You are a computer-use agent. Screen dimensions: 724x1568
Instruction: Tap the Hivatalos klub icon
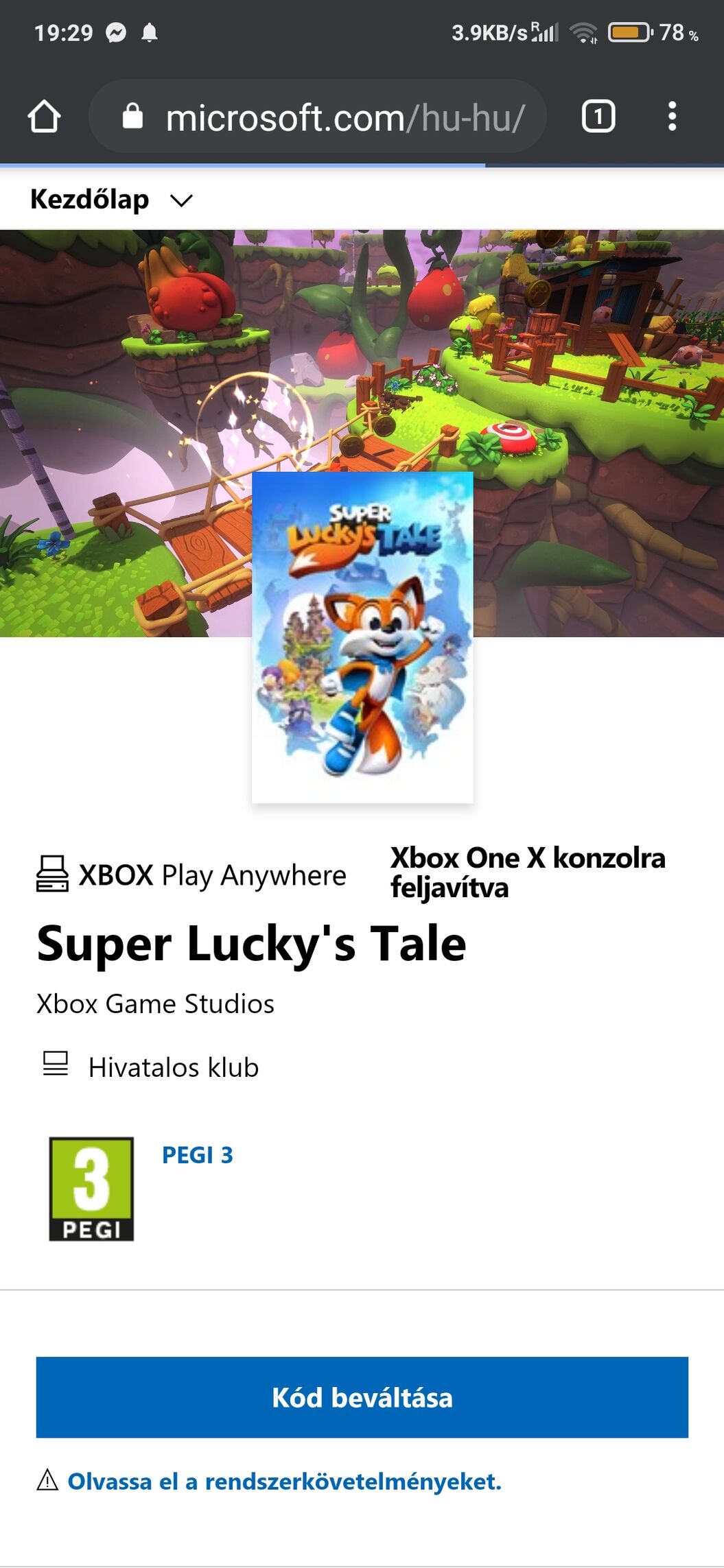(x=55, y=1064)
